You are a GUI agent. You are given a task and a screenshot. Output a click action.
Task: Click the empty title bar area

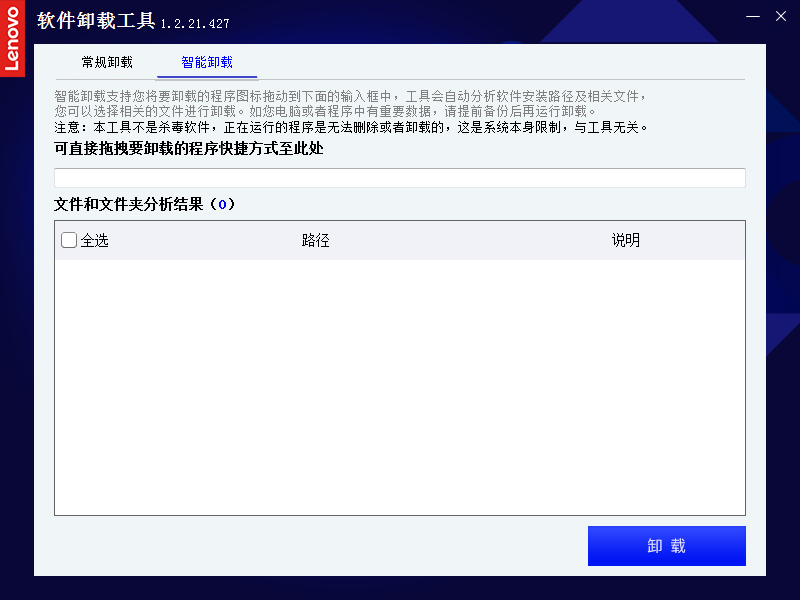point(480,18)
